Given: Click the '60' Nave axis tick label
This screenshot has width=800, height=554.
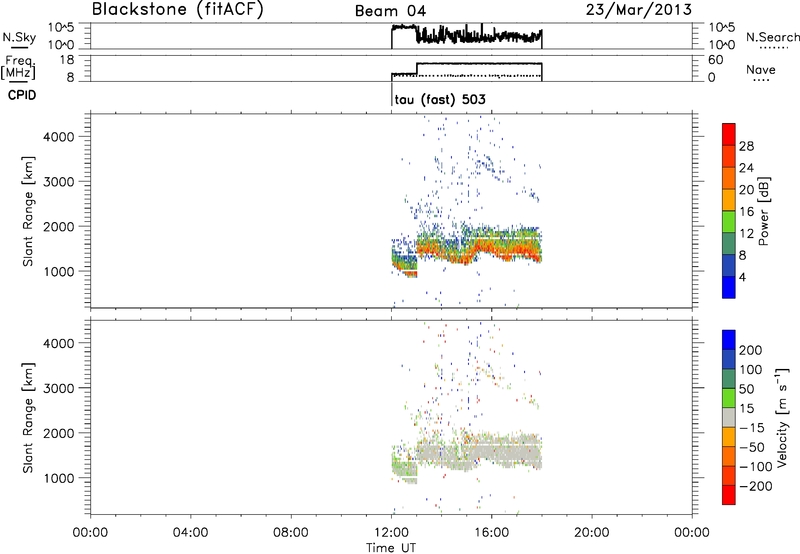Looking at the screenshot, I should 715,60.
